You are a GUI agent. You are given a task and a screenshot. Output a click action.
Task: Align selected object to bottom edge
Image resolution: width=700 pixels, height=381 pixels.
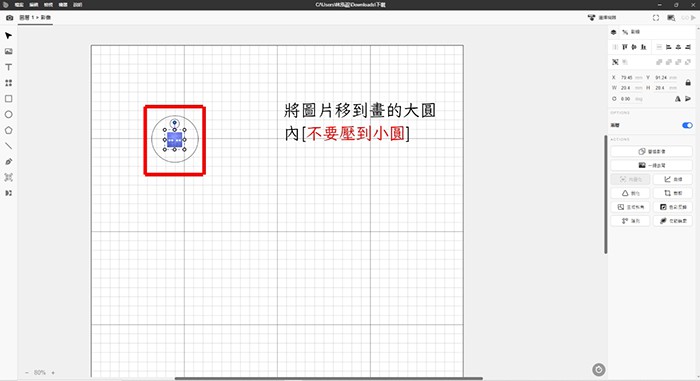coord(643,47)
